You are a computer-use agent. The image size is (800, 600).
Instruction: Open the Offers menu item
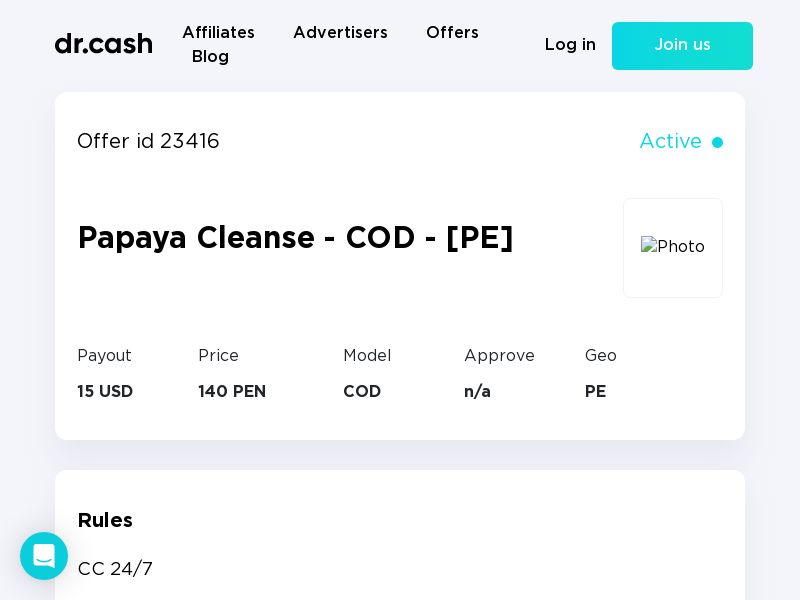pyautogui.click(x=452, y=33)
